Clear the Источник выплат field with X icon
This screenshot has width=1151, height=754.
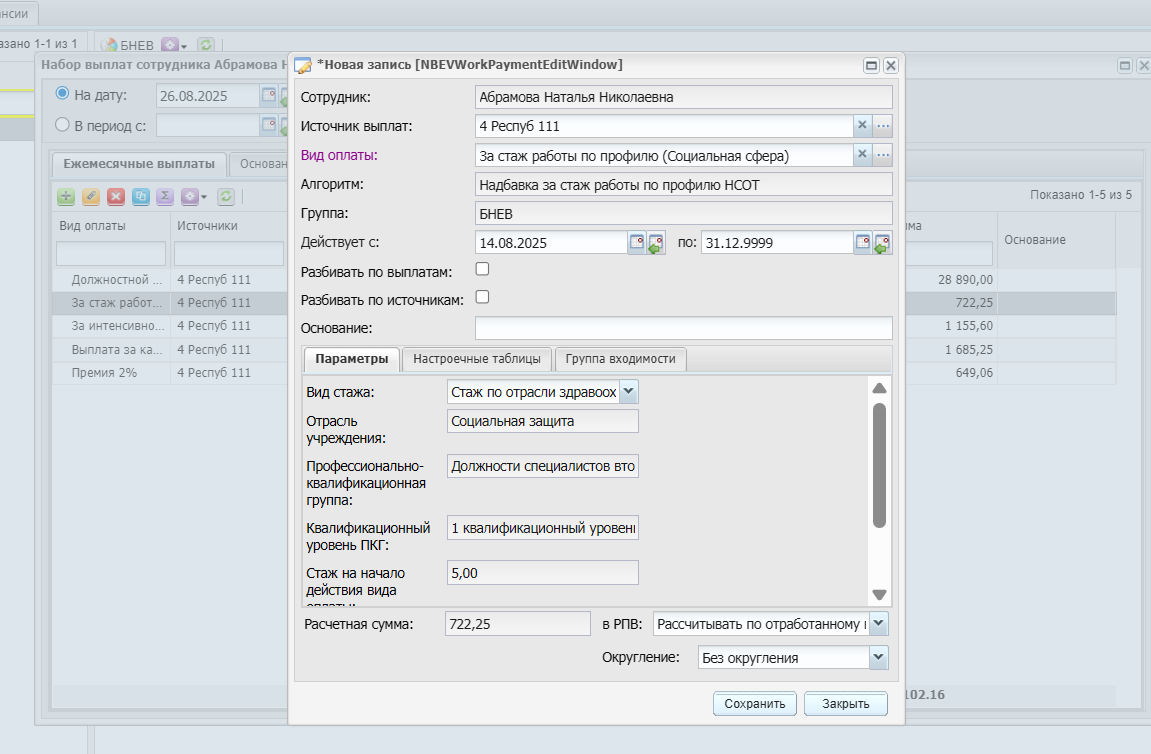pos(863,126)
